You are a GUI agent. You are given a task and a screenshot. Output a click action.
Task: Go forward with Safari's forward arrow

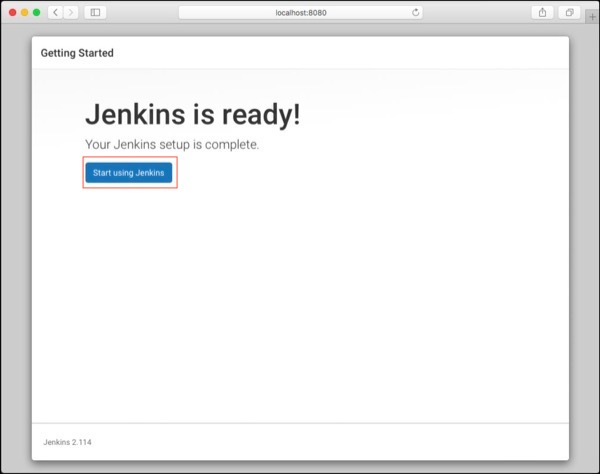point(71,13)
